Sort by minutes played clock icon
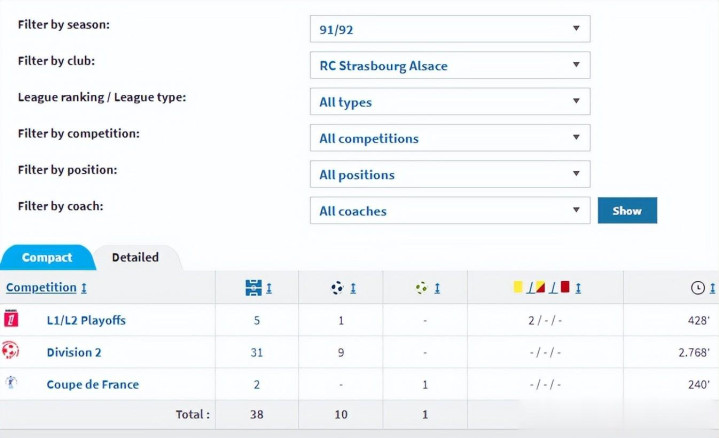The width and height of the screenshot is (719, 438). 697,288
